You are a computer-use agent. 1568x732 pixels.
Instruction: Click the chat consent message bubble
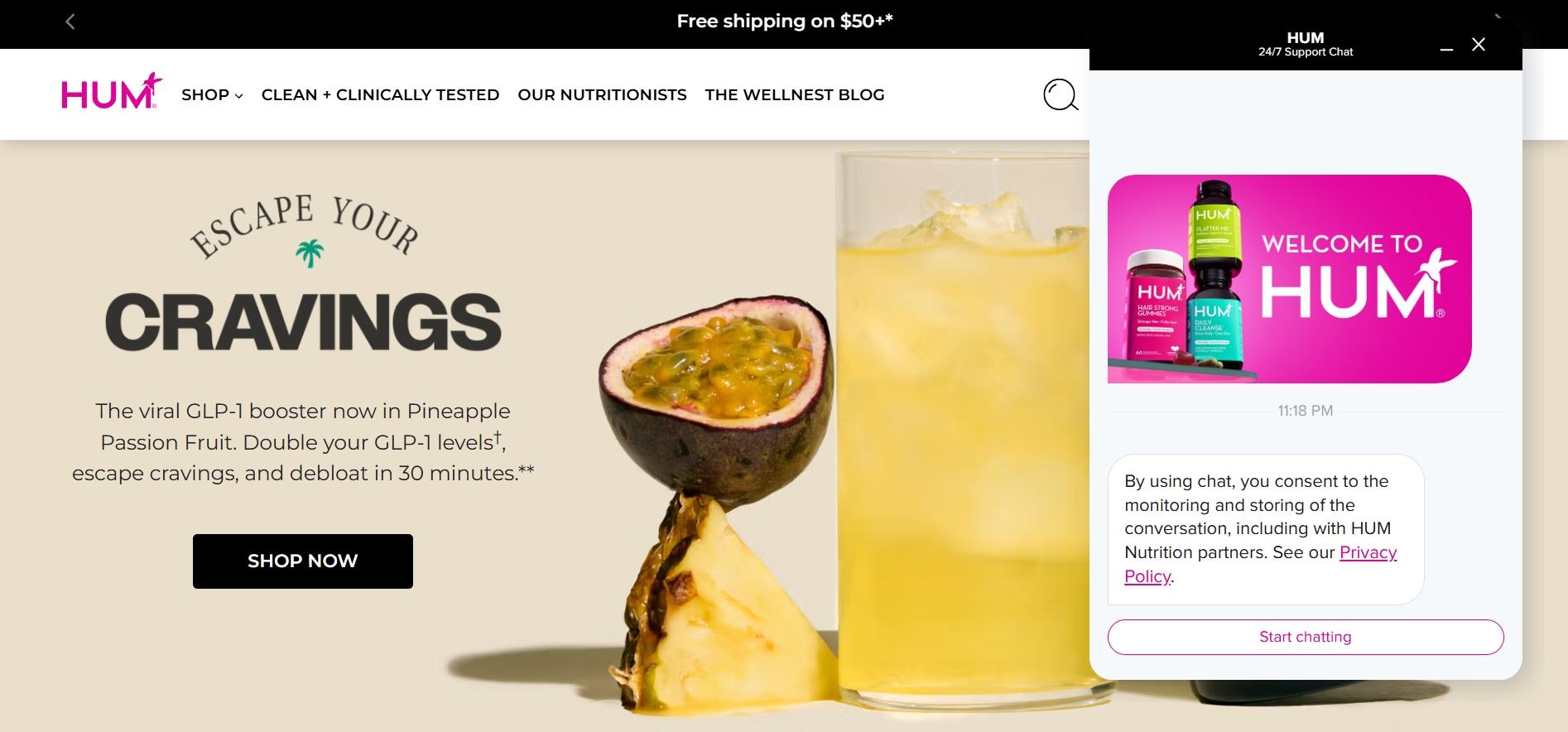coord(1266,529)
